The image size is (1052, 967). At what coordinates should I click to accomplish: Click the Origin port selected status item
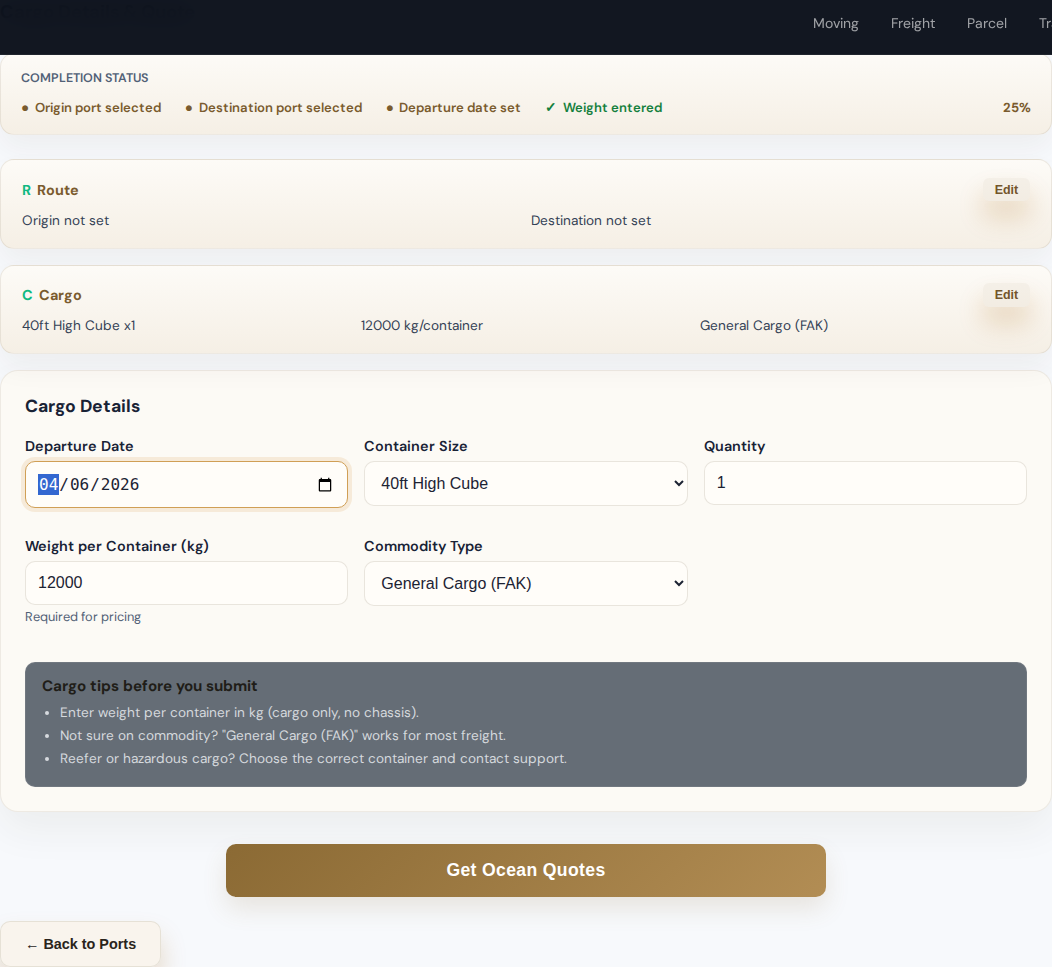[x=97, y=108]
